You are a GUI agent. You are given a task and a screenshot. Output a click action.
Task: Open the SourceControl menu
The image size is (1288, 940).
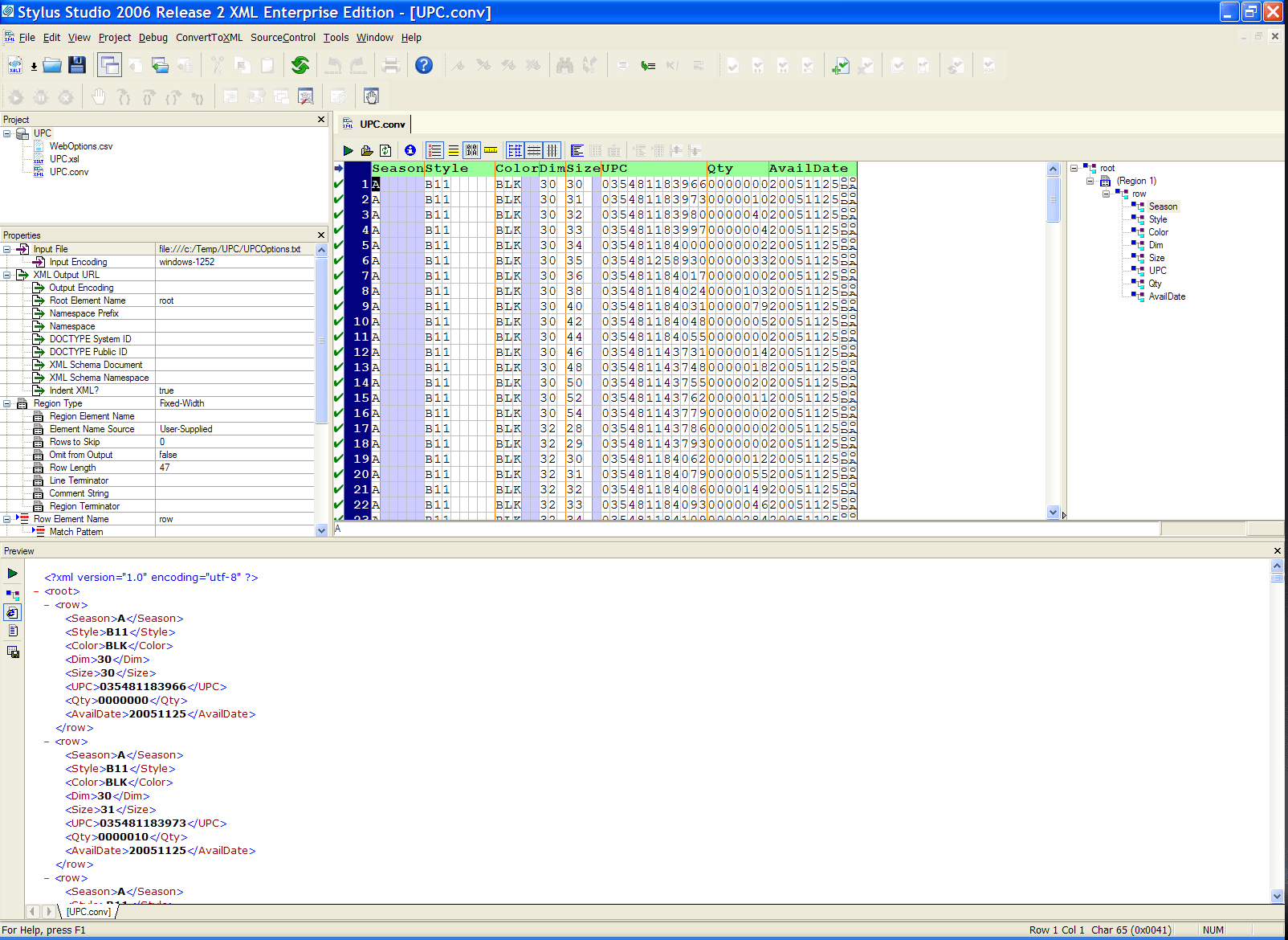coord(283,38)
